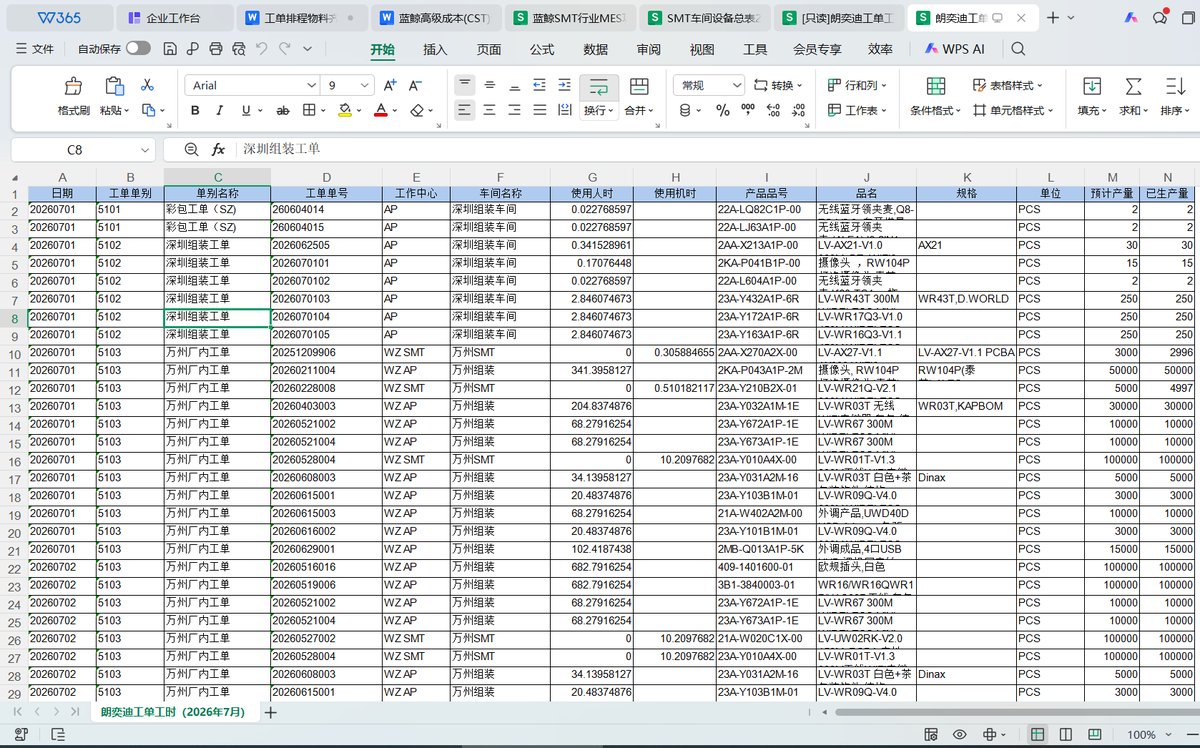
Task: Decrease font size with the A- icon
Action: pyautogui.click(x=416, y=86)
